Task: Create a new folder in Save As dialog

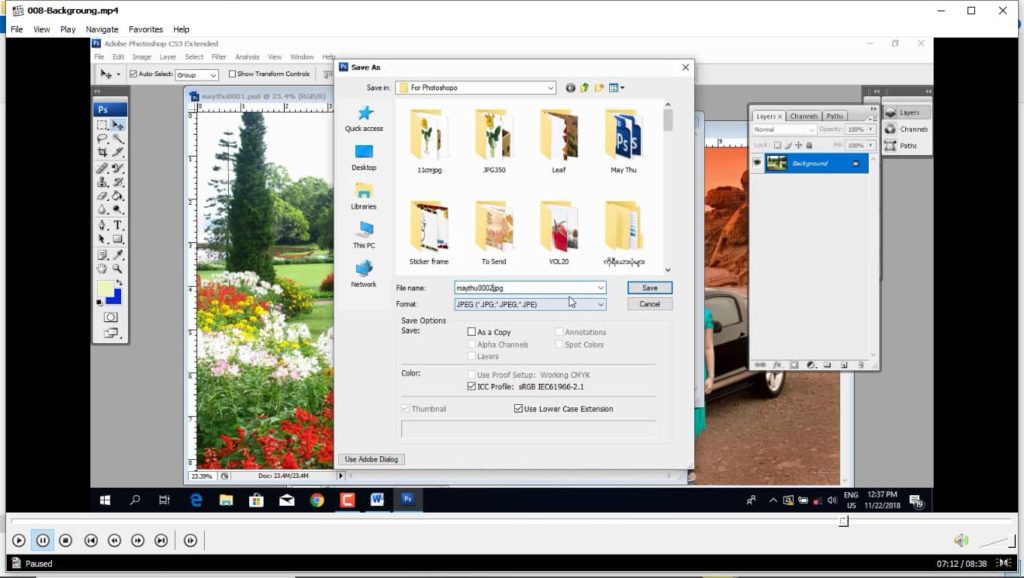Action: [x=599, y=88]
